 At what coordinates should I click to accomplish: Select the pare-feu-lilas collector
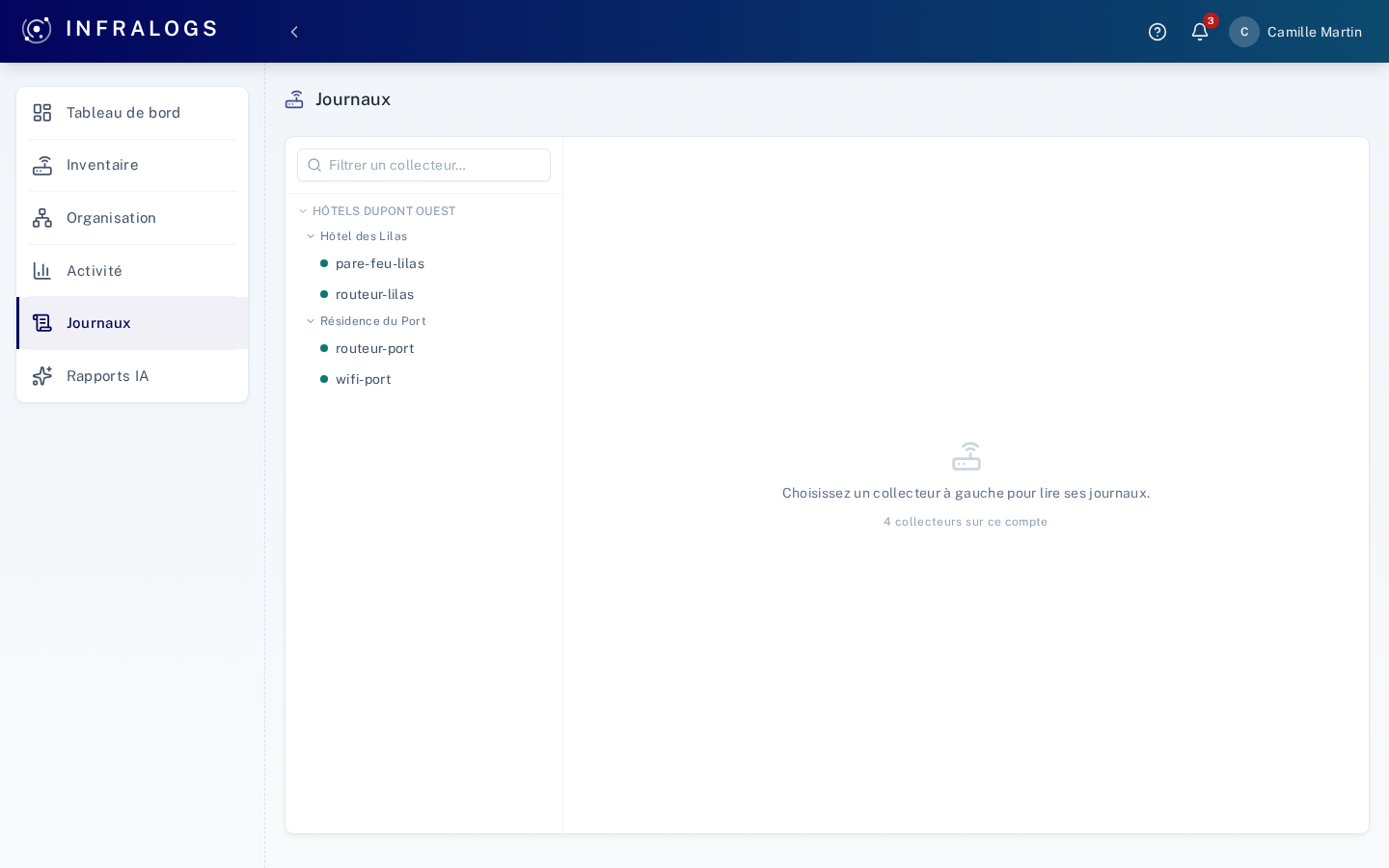click(x=424, y=263)
